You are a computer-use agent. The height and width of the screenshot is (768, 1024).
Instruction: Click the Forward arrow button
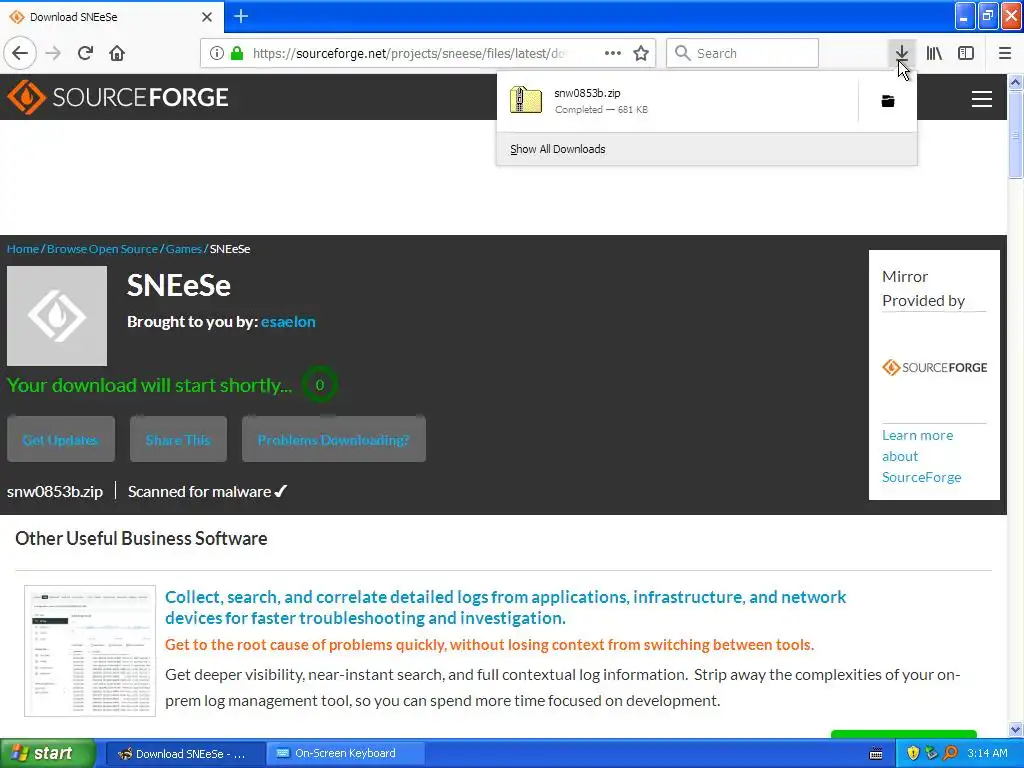tap(53, 53)
